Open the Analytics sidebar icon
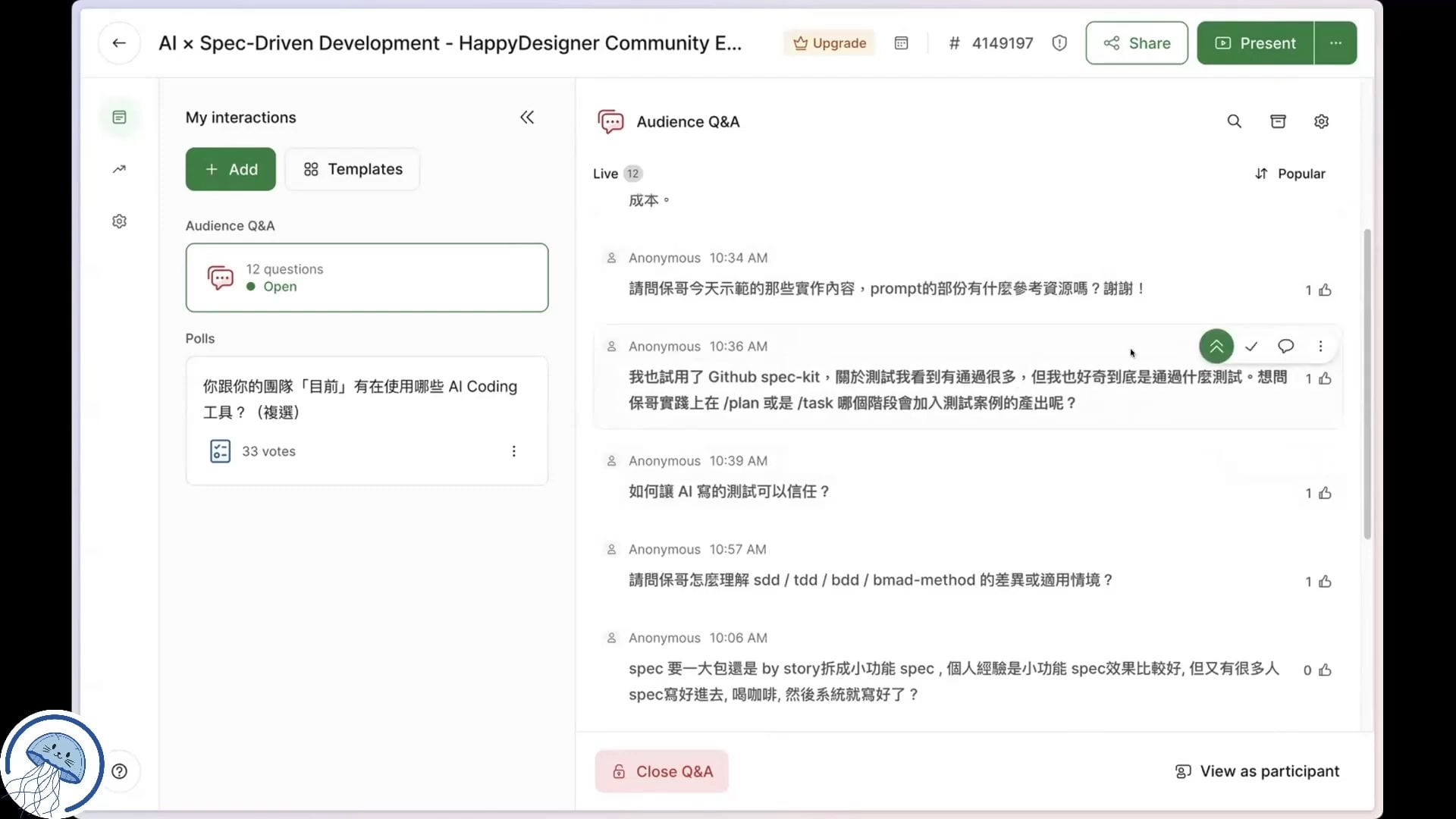The width and height of the screenshot is (1456, 819). point(119,169)
